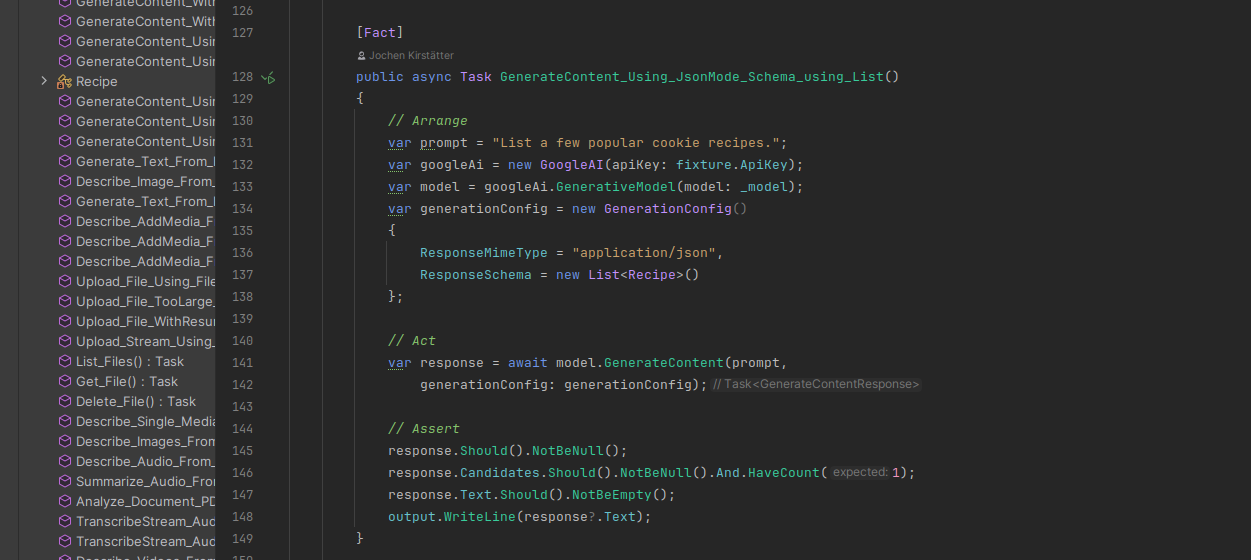1251x560 pixels.
Task: Click the // Act comment
Action: point(412,341)
